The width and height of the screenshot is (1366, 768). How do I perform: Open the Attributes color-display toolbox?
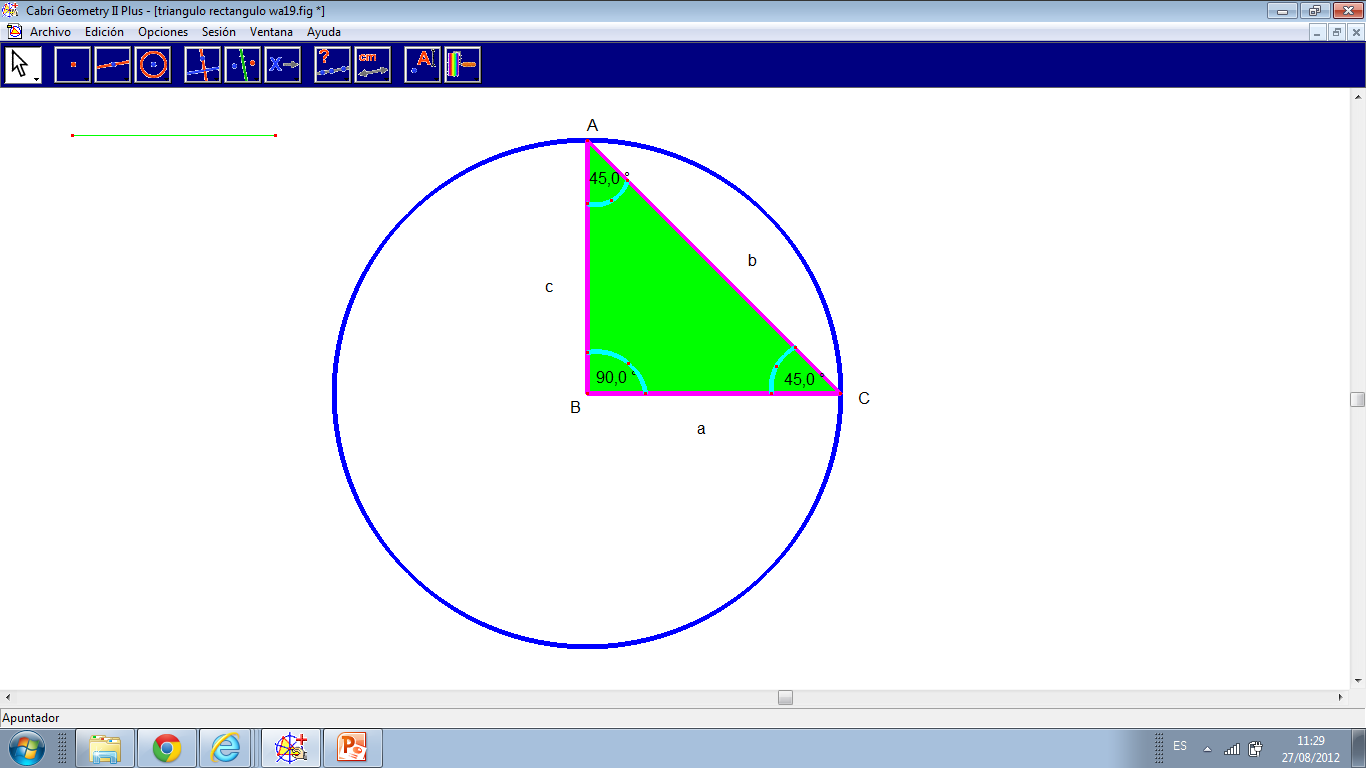point(463,65)
